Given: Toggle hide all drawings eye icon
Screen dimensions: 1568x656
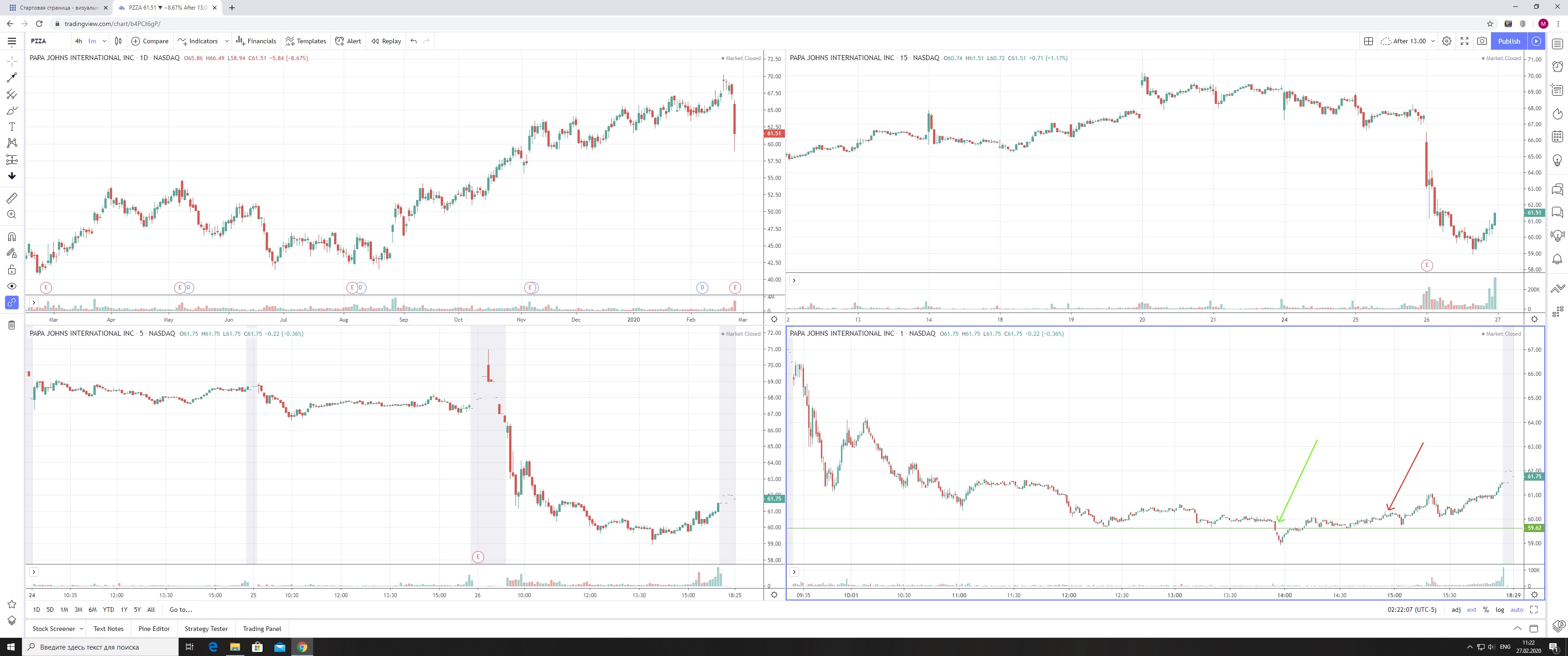Looking at the screenshot, I should click(11, 286).
